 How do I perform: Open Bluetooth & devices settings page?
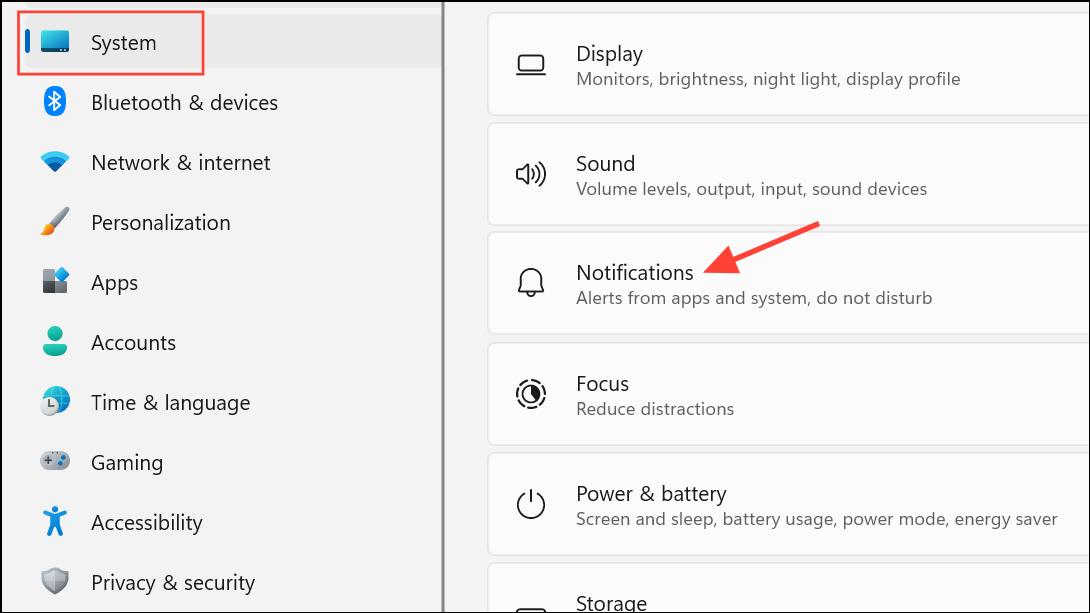pyautogui.click(x=184, y=103)
